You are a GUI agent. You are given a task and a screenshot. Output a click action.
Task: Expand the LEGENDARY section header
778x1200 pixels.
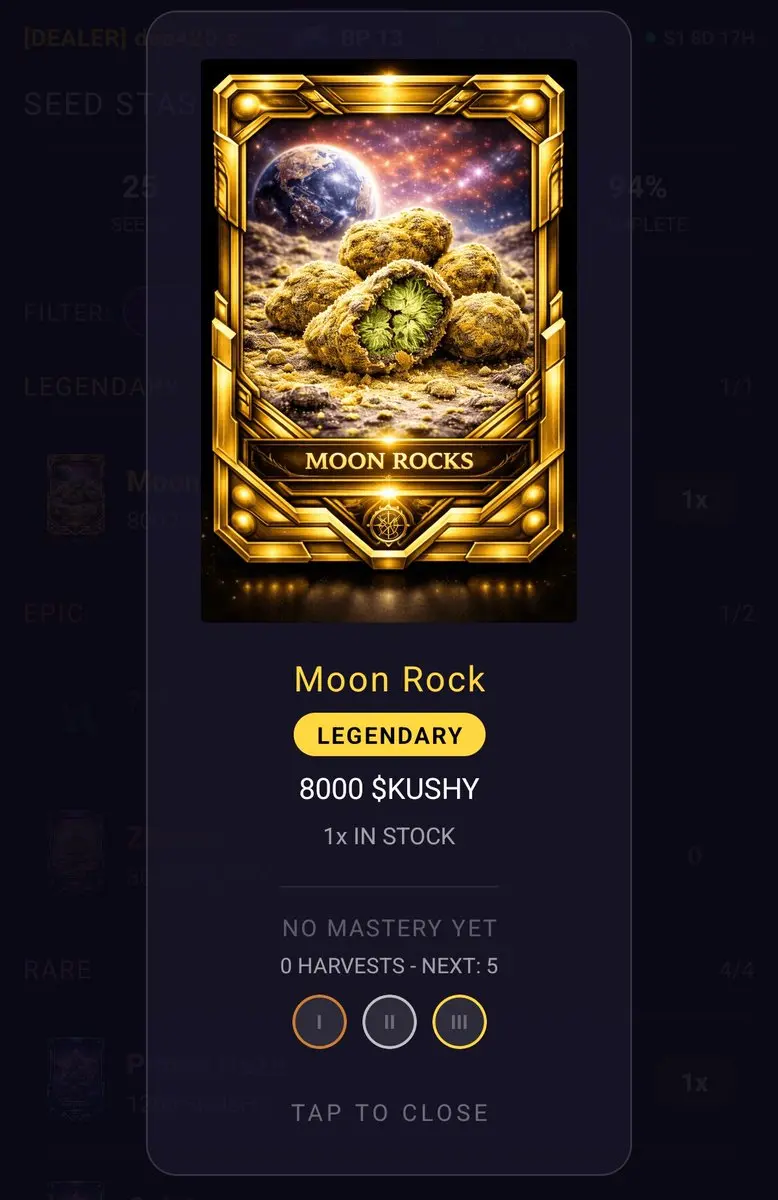point(85,387)
